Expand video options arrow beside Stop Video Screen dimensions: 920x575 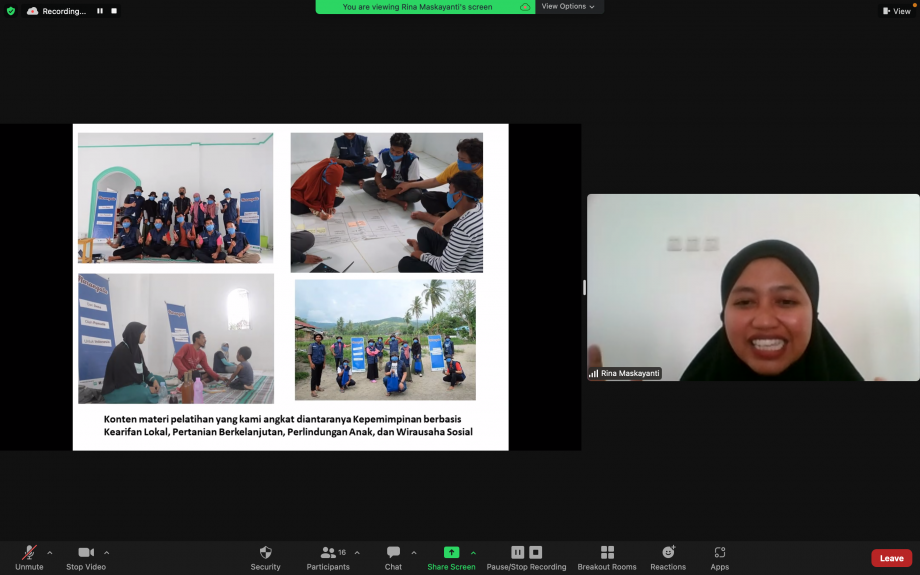(x=107, y=552)
